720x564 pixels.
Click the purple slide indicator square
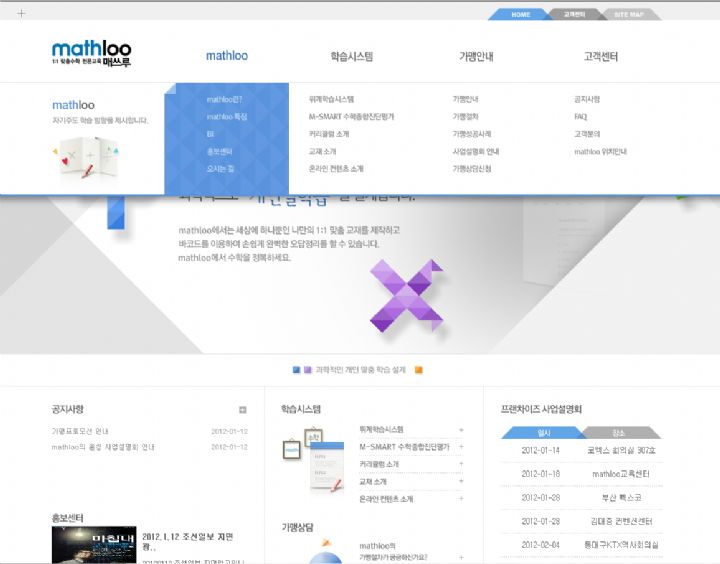pyautogui.click(x=308, y=370)
